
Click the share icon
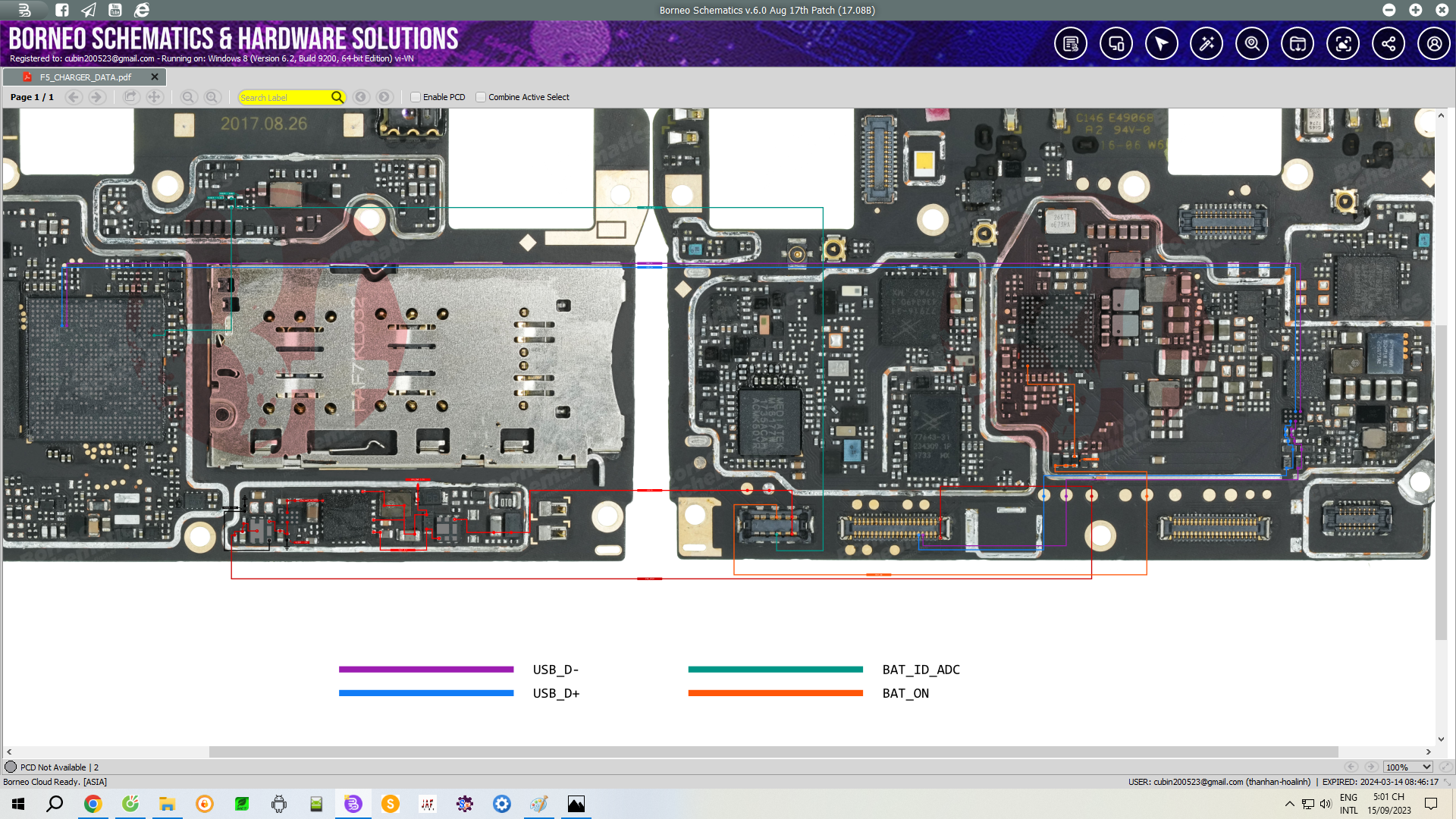[x=1389, y=44]
